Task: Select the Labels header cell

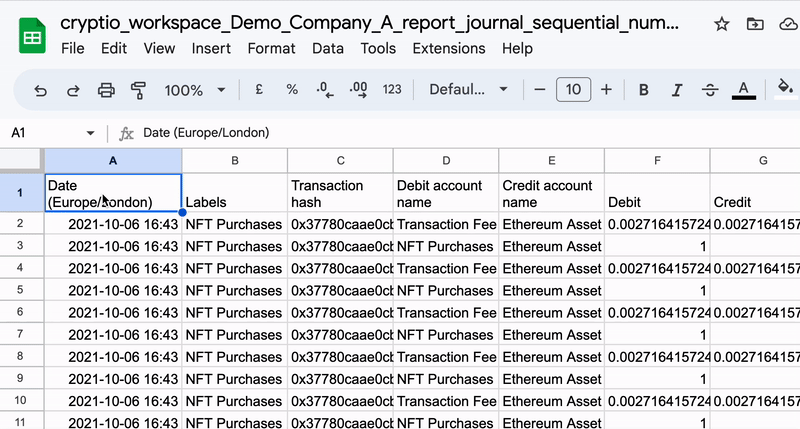Action: click(x=235, y=193)
